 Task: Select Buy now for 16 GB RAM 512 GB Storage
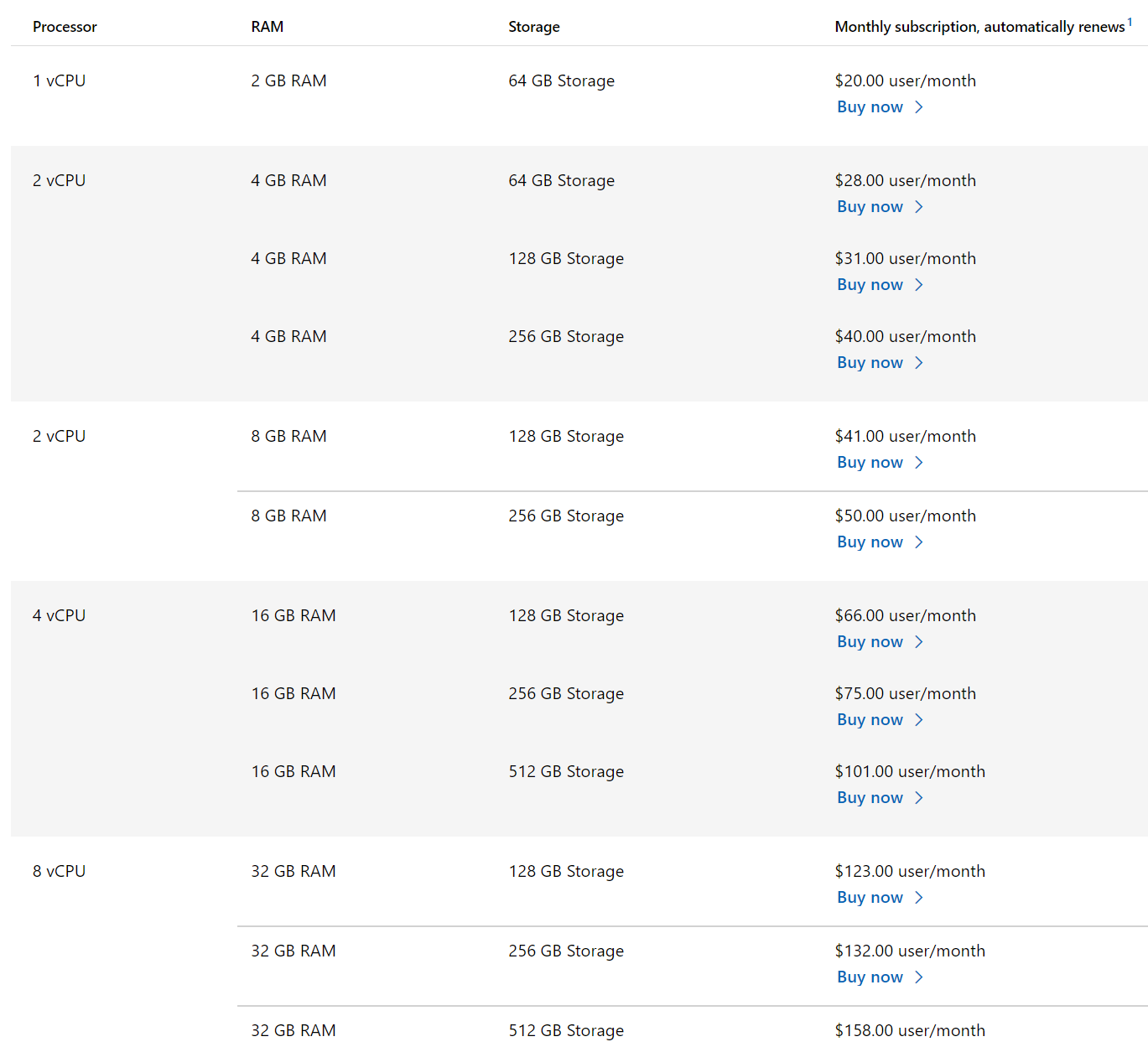(x=870, y=798)
